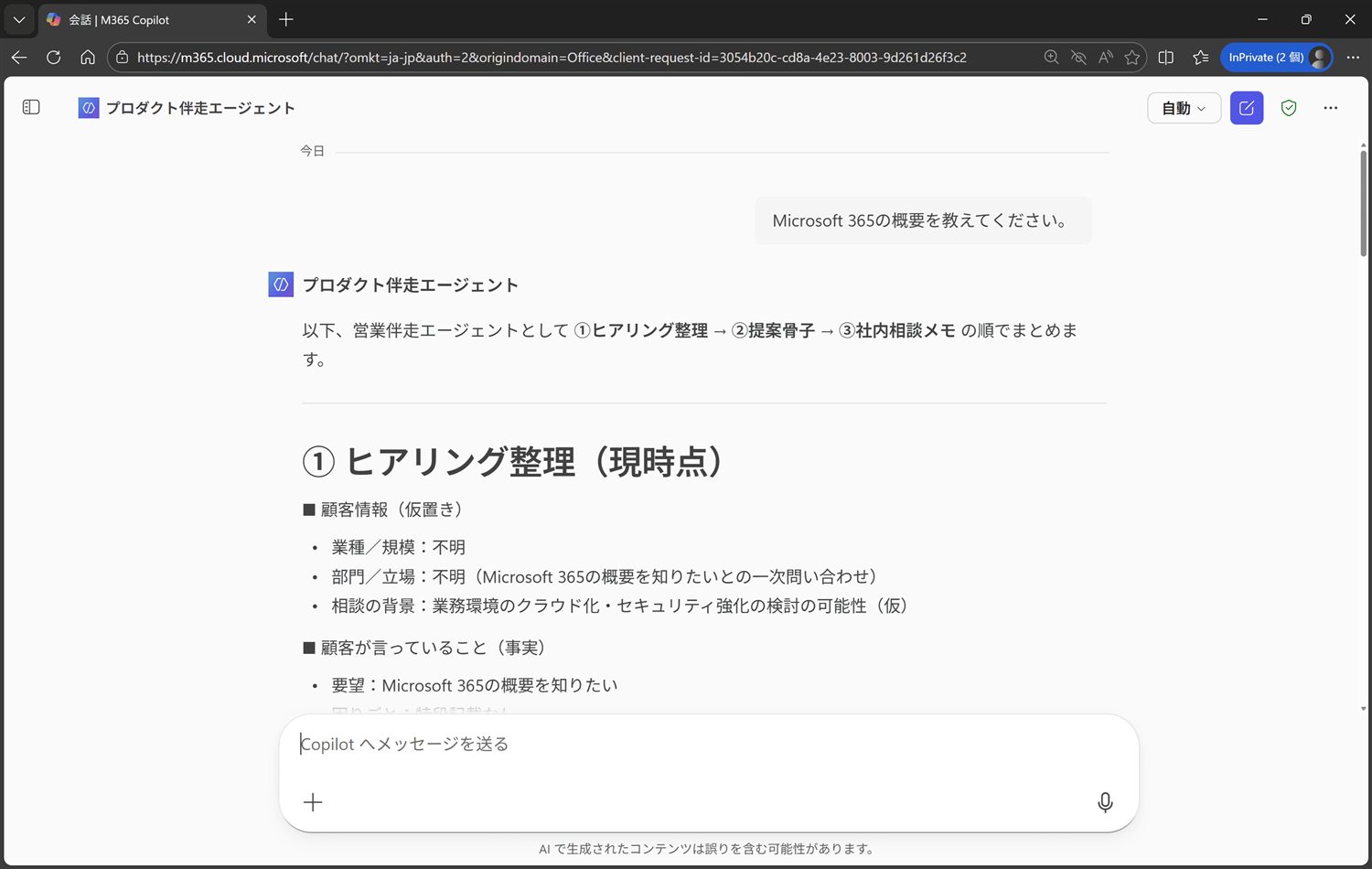This screenshot has height=869, width=1372.
Task: View site information lock icon
Action: (122, 57)
